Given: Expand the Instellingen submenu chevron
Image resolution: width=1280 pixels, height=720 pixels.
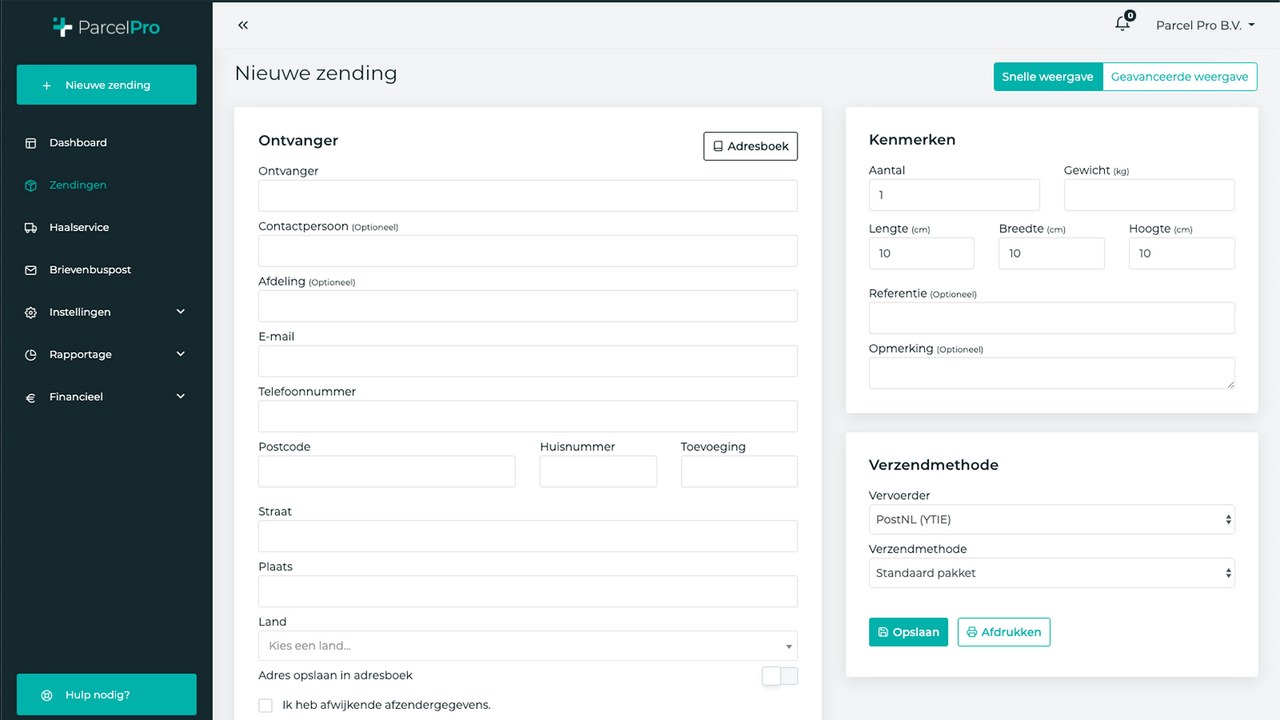Looking at the screenshot, I should tap(181, 312).
